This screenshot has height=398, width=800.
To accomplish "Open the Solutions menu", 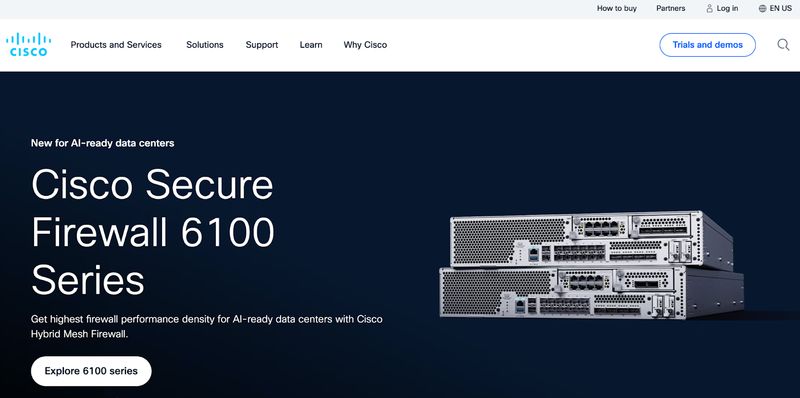I will tap(205, 45).
